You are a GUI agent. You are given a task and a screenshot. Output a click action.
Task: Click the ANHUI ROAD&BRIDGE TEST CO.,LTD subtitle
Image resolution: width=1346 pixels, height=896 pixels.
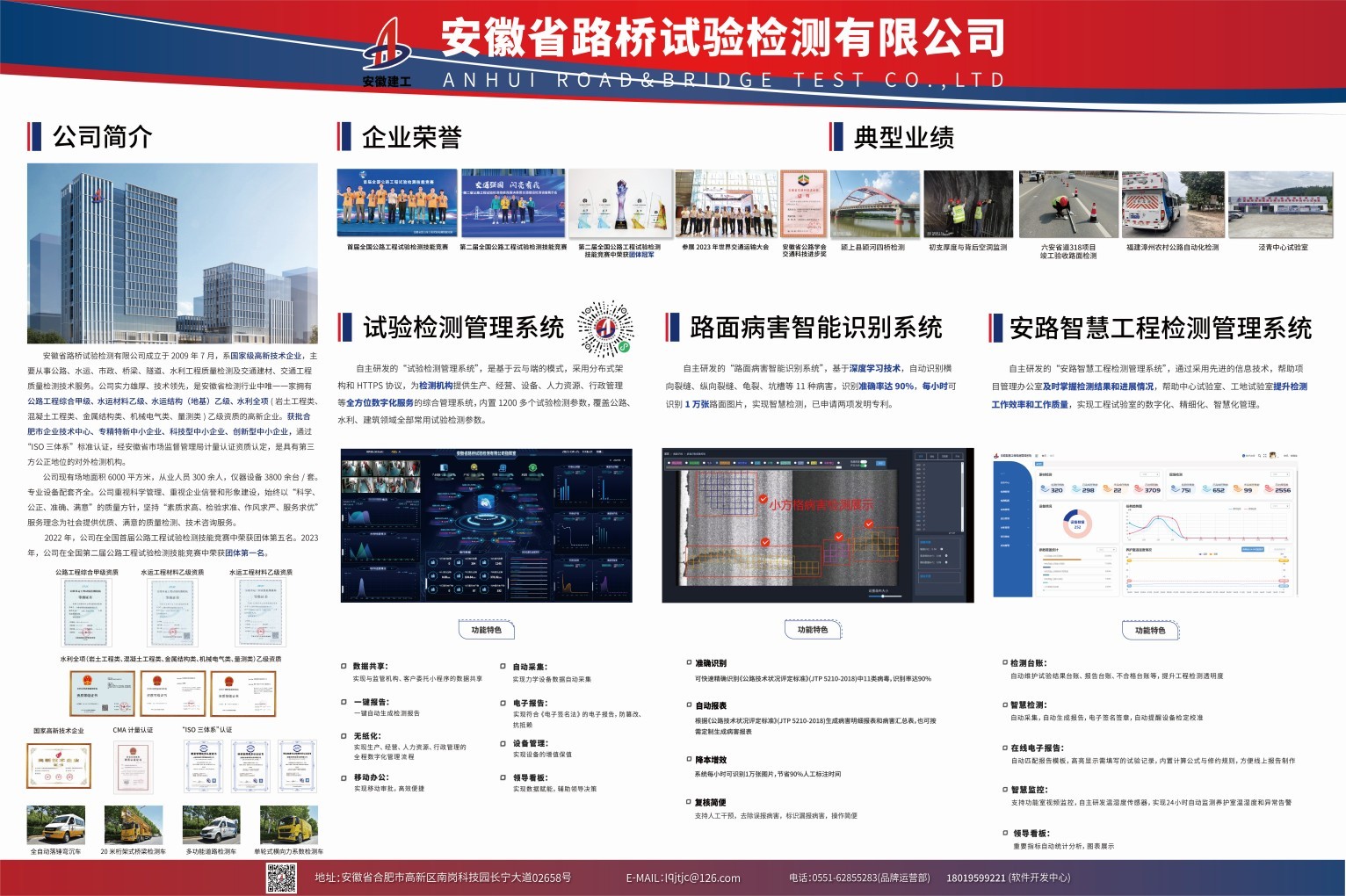(724, 80)
